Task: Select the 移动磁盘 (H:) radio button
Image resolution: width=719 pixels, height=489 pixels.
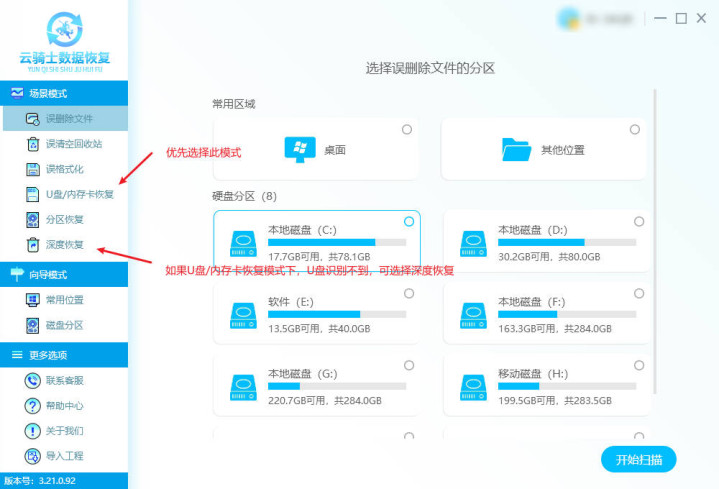Action: tap(639, 365)
